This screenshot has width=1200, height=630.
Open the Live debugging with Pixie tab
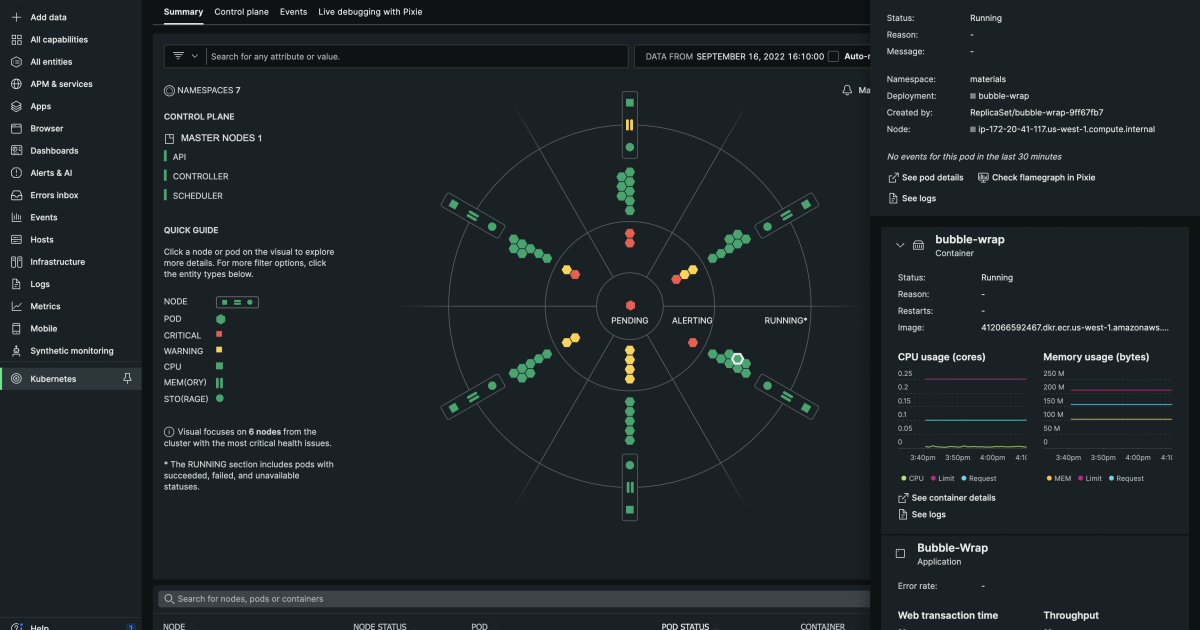369,12
